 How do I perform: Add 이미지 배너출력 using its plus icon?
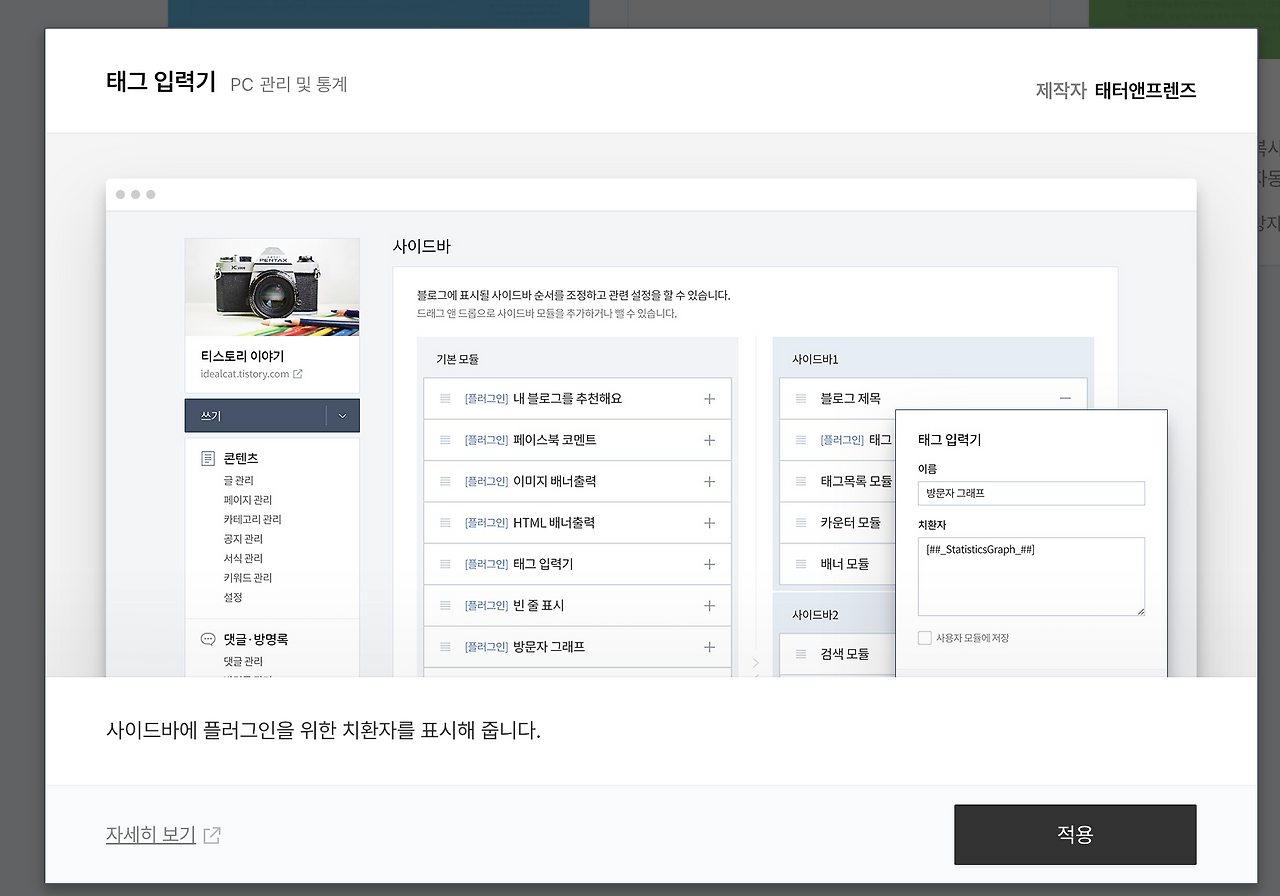tap(709, 481)
